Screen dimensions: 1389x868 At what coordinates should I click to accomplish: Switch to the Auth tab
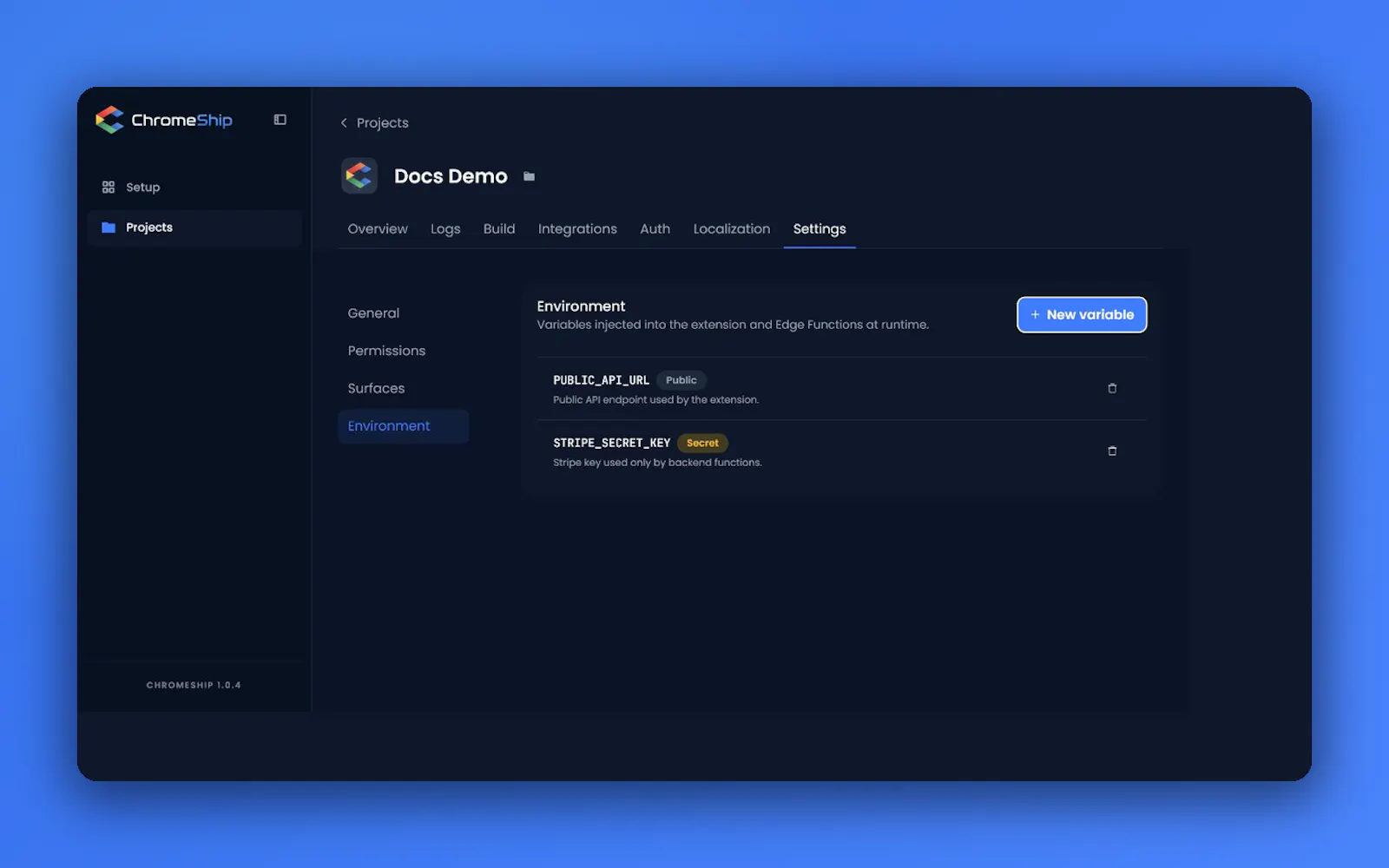pyautogui.click(x=655, y=229)
